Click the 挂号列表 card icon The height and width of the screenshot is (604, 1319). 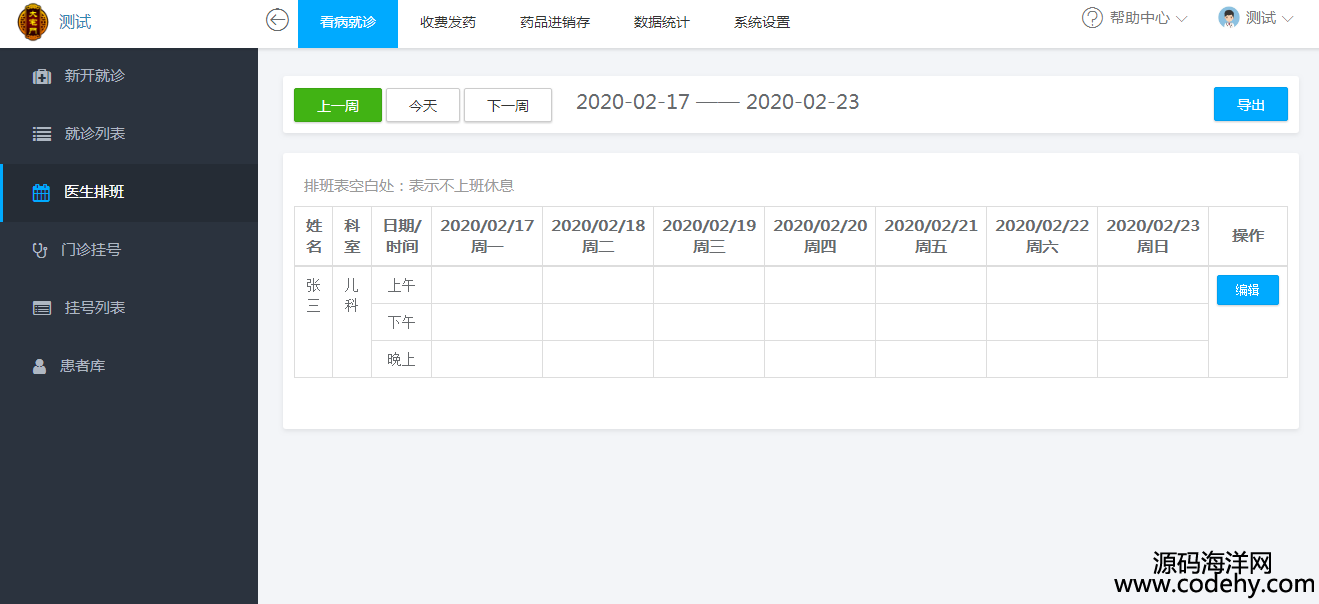tap(41, 308)
